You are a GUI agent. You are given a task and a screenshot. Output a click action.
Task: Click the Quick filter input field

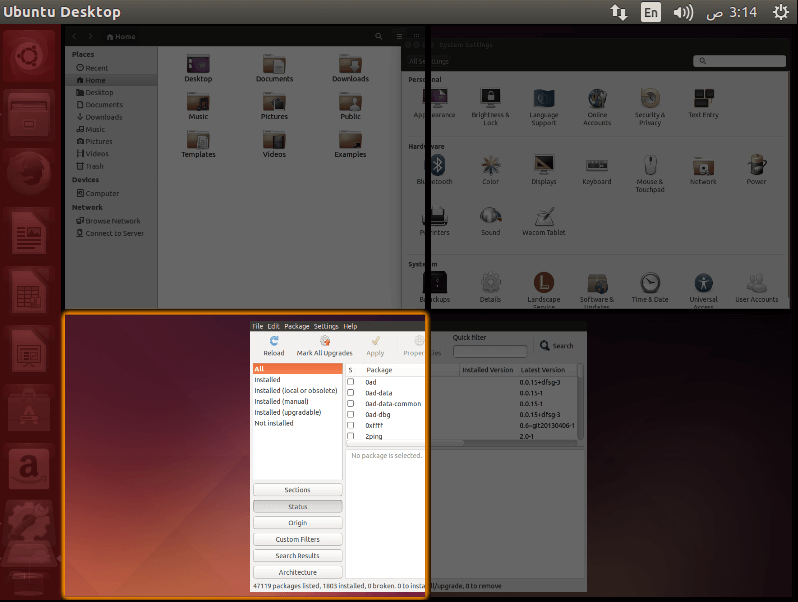pos(490,351)
